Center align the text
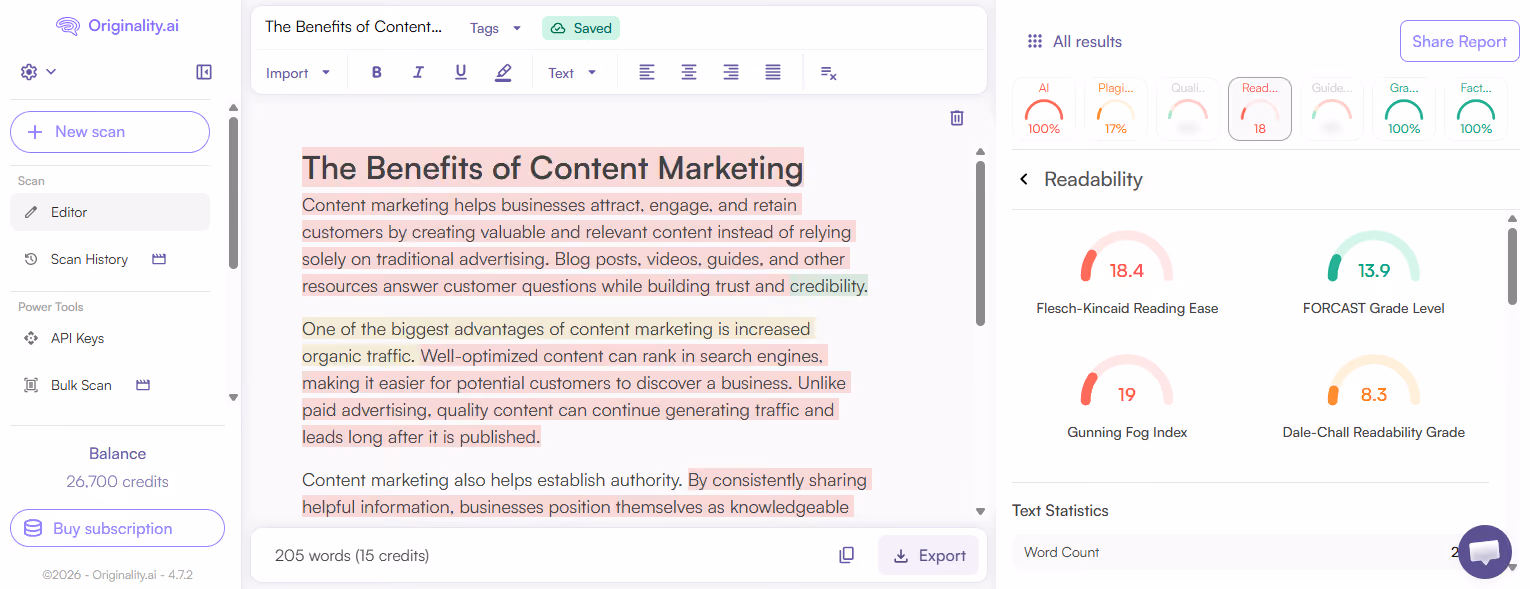 (689, 73)
